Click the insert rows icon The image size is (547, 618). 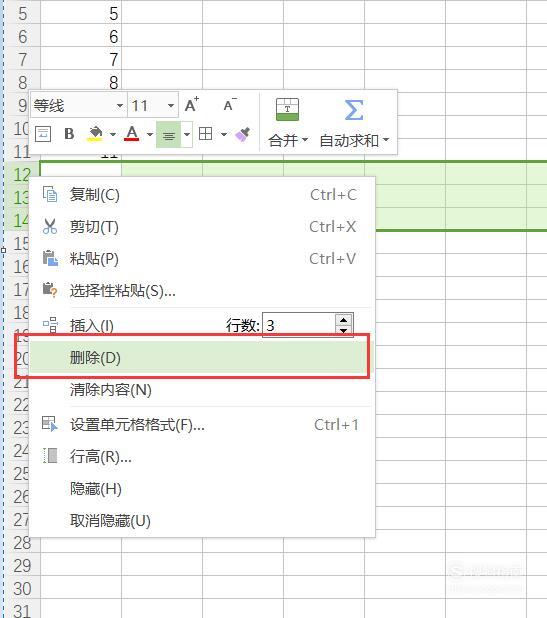(x=50, y=325)
